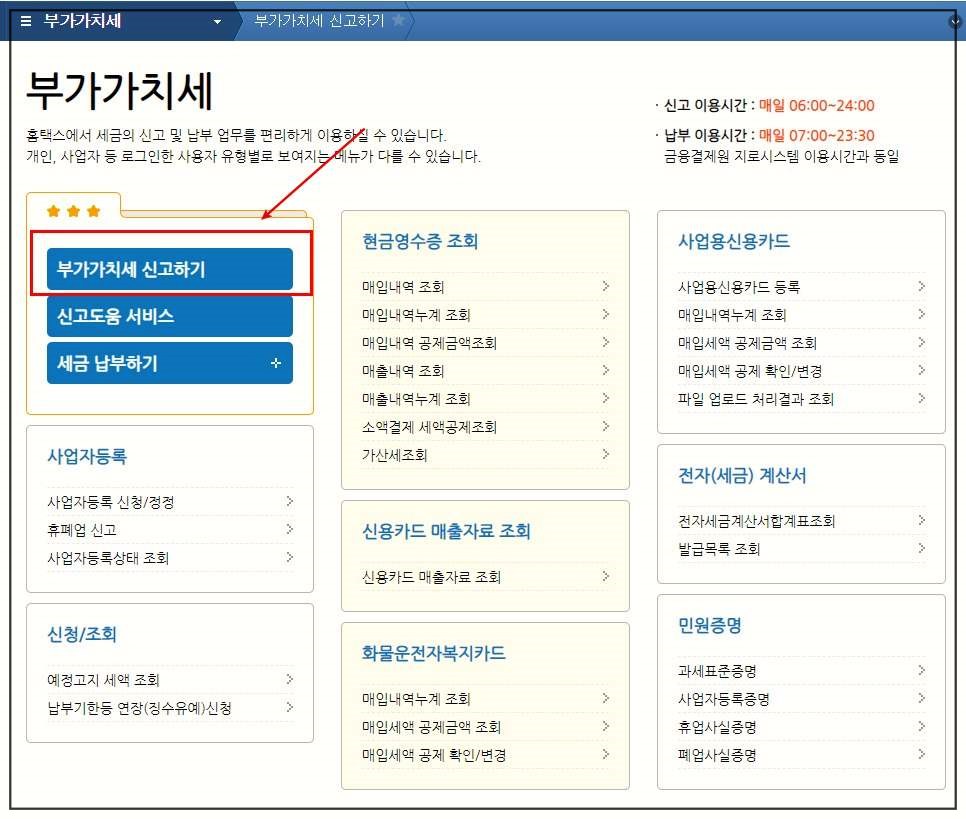
Task: Open 휴폐업 신고 link
Action: 82,530
